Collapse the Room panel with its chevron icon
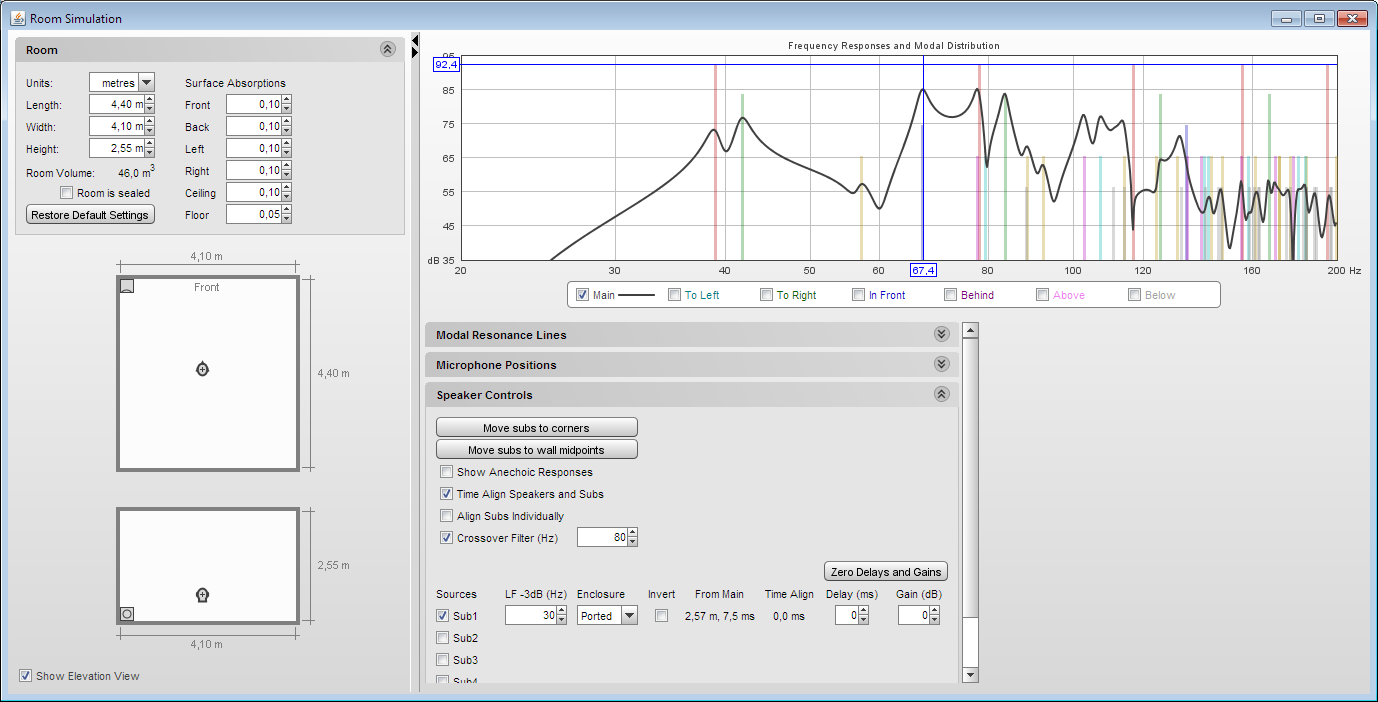This screenshot has width=1378, height=702. click(x=387, y=49)
